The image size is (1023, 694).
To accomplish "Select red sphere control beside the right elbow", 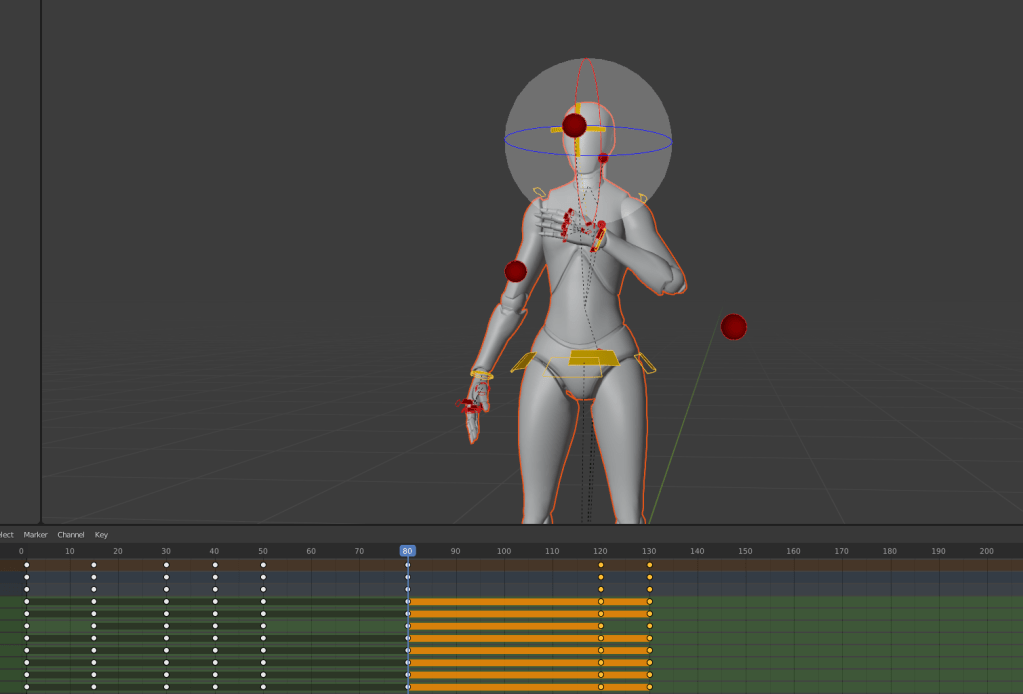I will (x=516, y=271).
